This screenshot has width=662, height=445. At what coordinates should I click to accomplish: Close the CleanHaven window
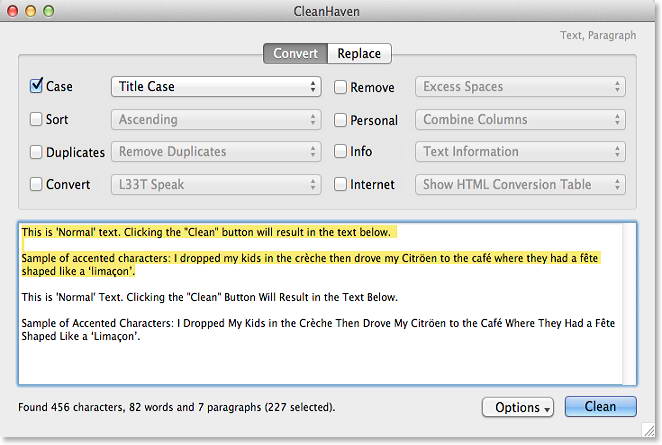[x=13, y=11]
